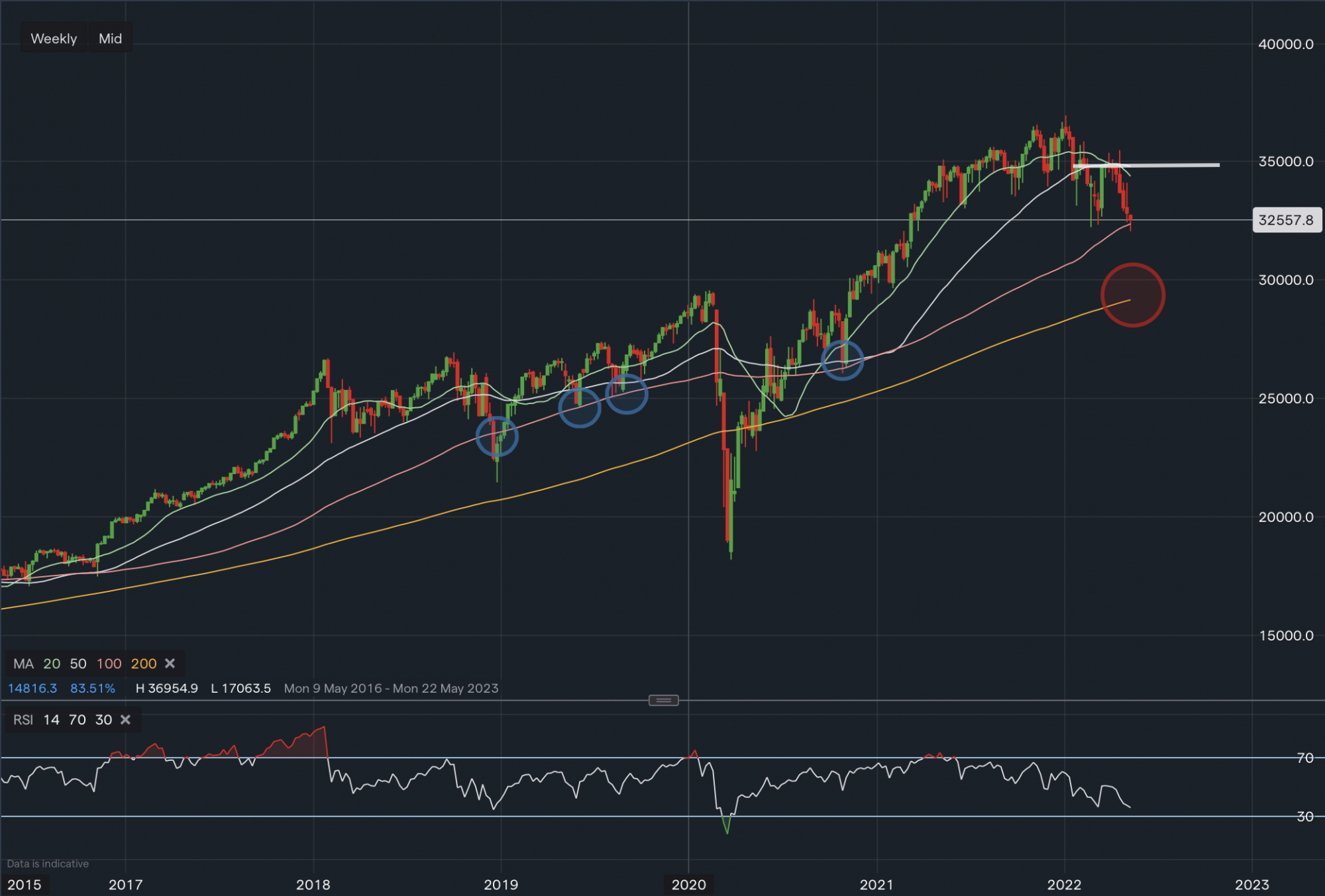Toggle the white 50-period moving average
1325x896 pixels.
78,664
